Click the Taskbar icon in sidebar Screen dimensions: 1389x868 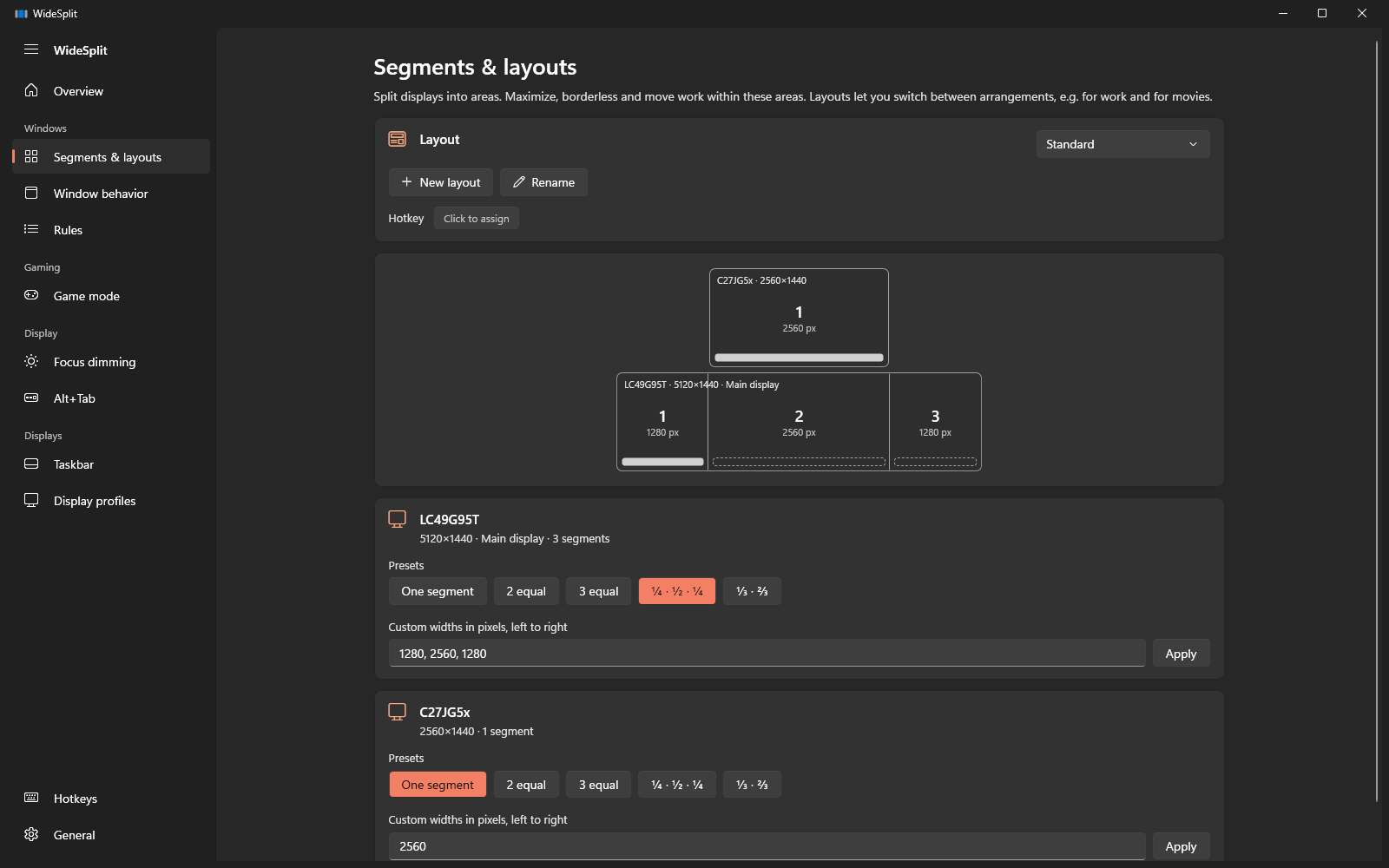(x=31, y=464)
